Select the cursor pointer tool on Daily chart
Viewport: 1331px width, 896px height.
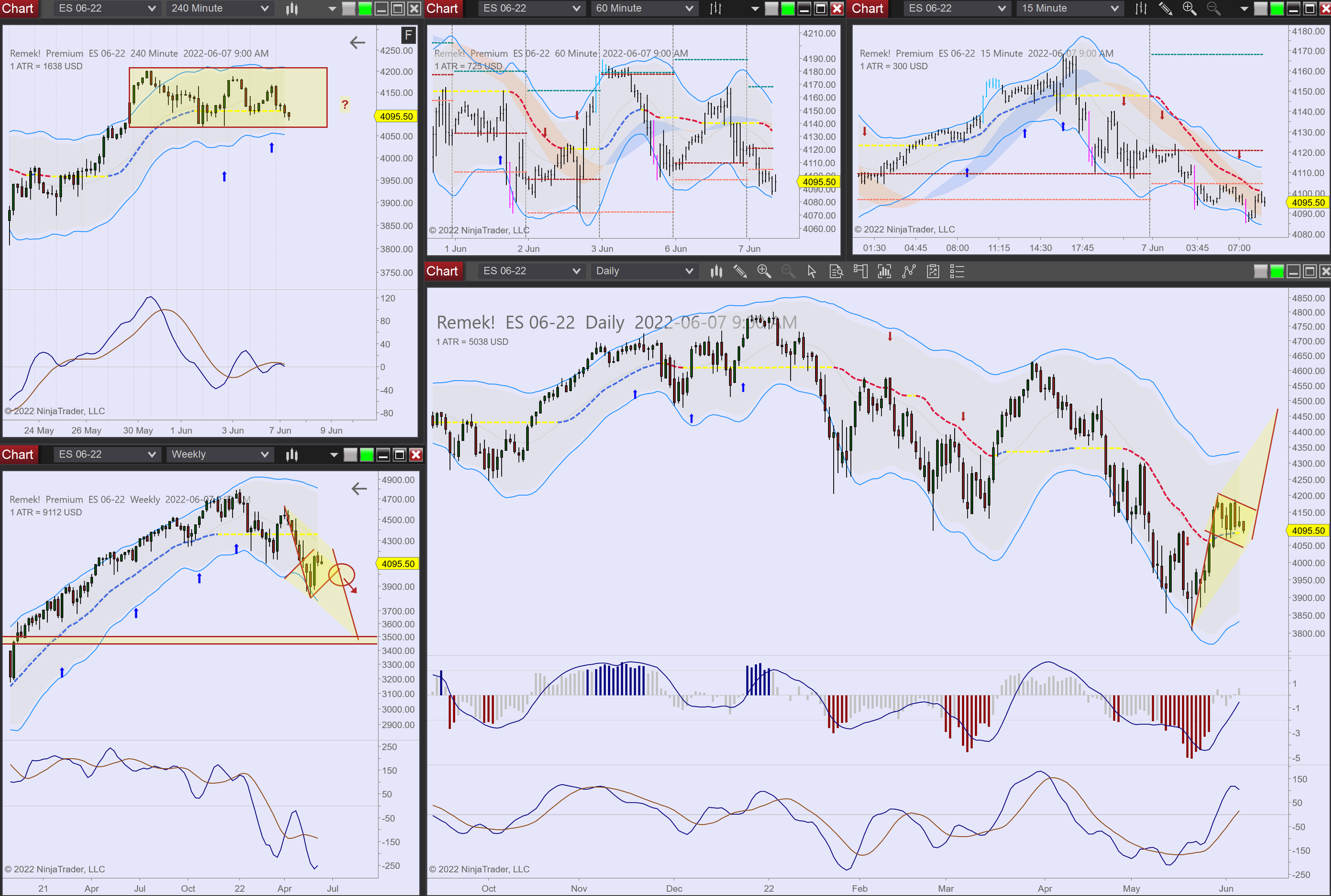(811, 272)
